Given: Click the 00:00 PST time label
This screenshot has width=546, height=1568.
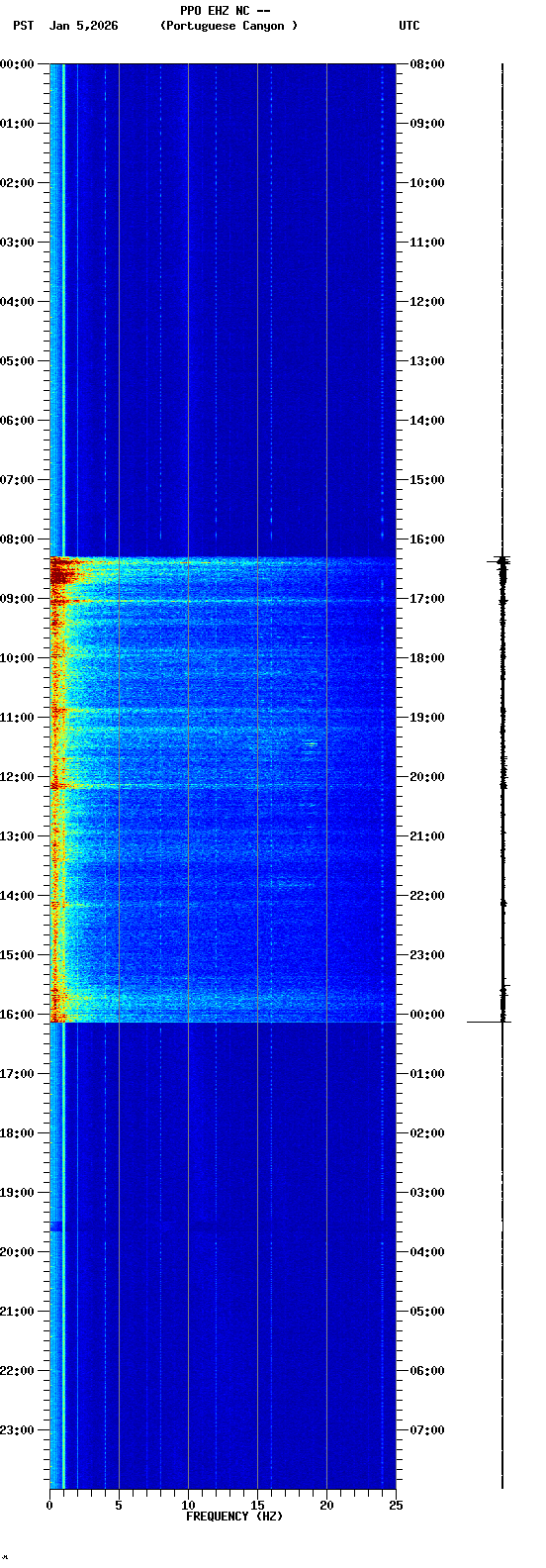Looking at the screenshot, I should (17, 64).
